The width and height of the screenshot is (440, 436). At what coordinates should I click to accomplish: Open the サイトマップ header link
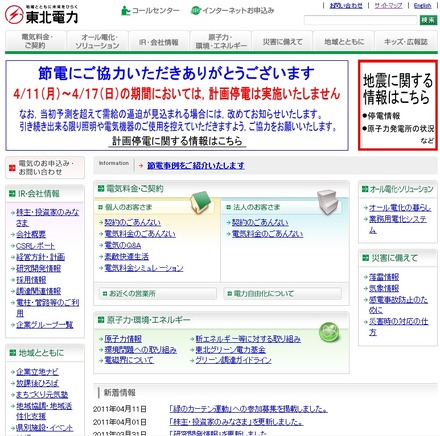coord(388,6)
